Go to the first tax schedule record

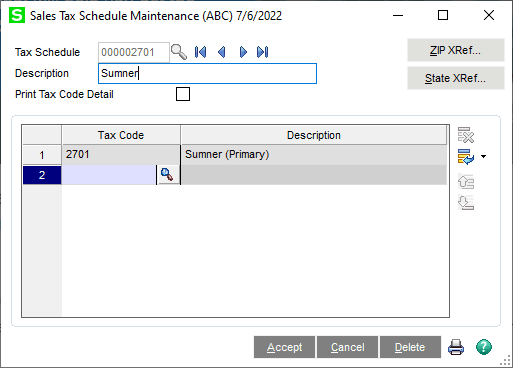[x=200, y=52]
